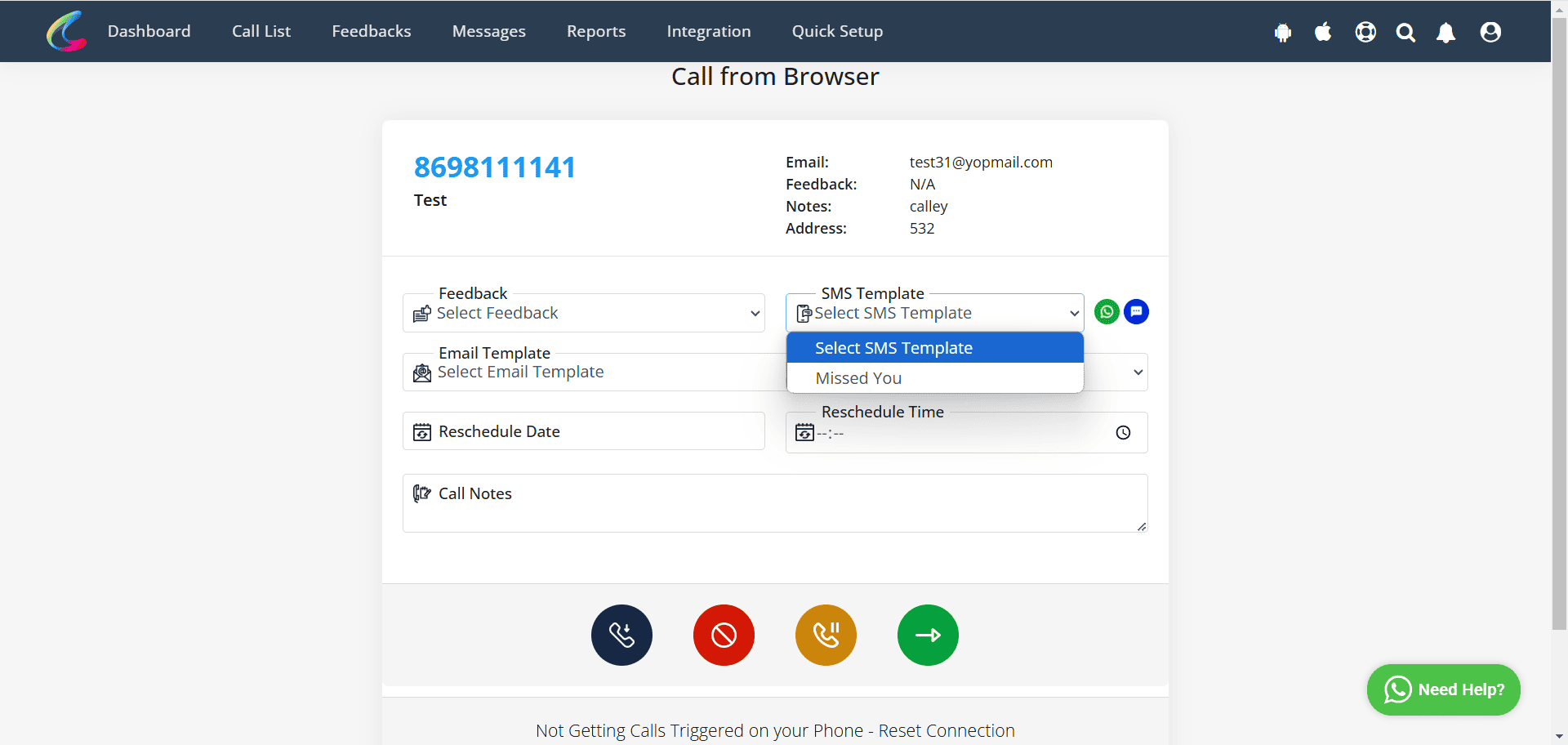Click the Need Help? WhatsApp button
Viewport: 1568px width, 745px height.
pyautogui.click(x=1443, y=689)
